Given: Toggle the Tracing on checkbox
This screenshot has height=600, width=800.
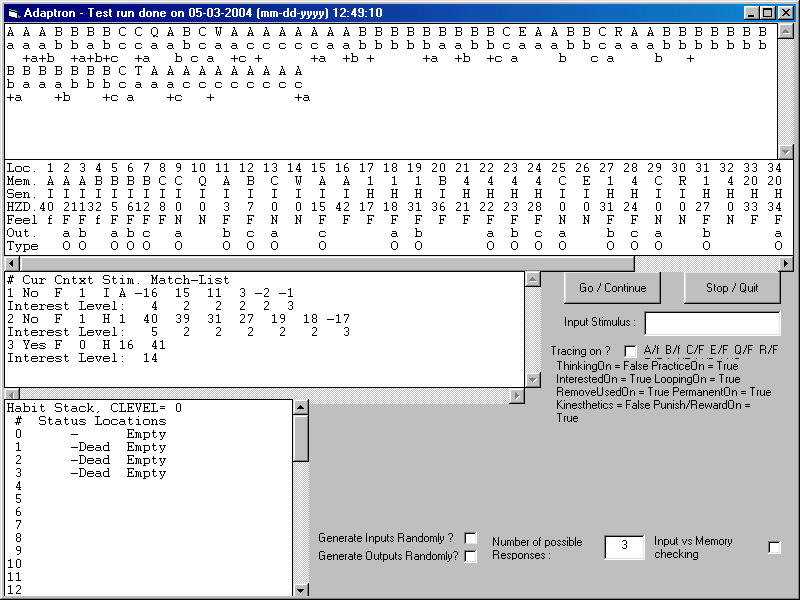Looking at the screenshot, I should [x=631, y=351].
